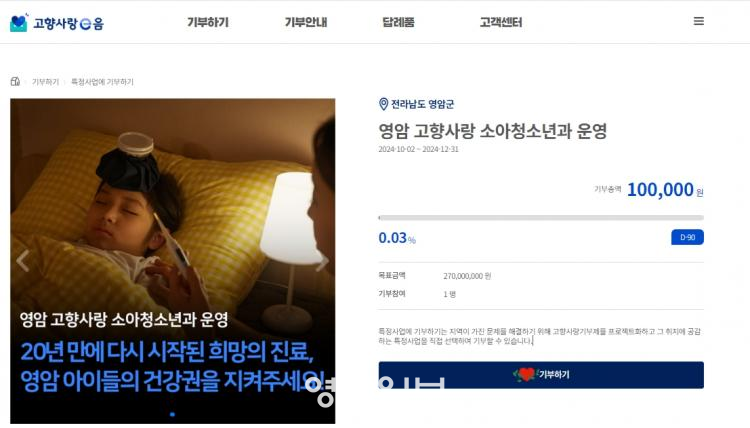The image size is (750, 428).
Task: Click the 기부하기 breadcrumb link
Action: tap(45, 82)
